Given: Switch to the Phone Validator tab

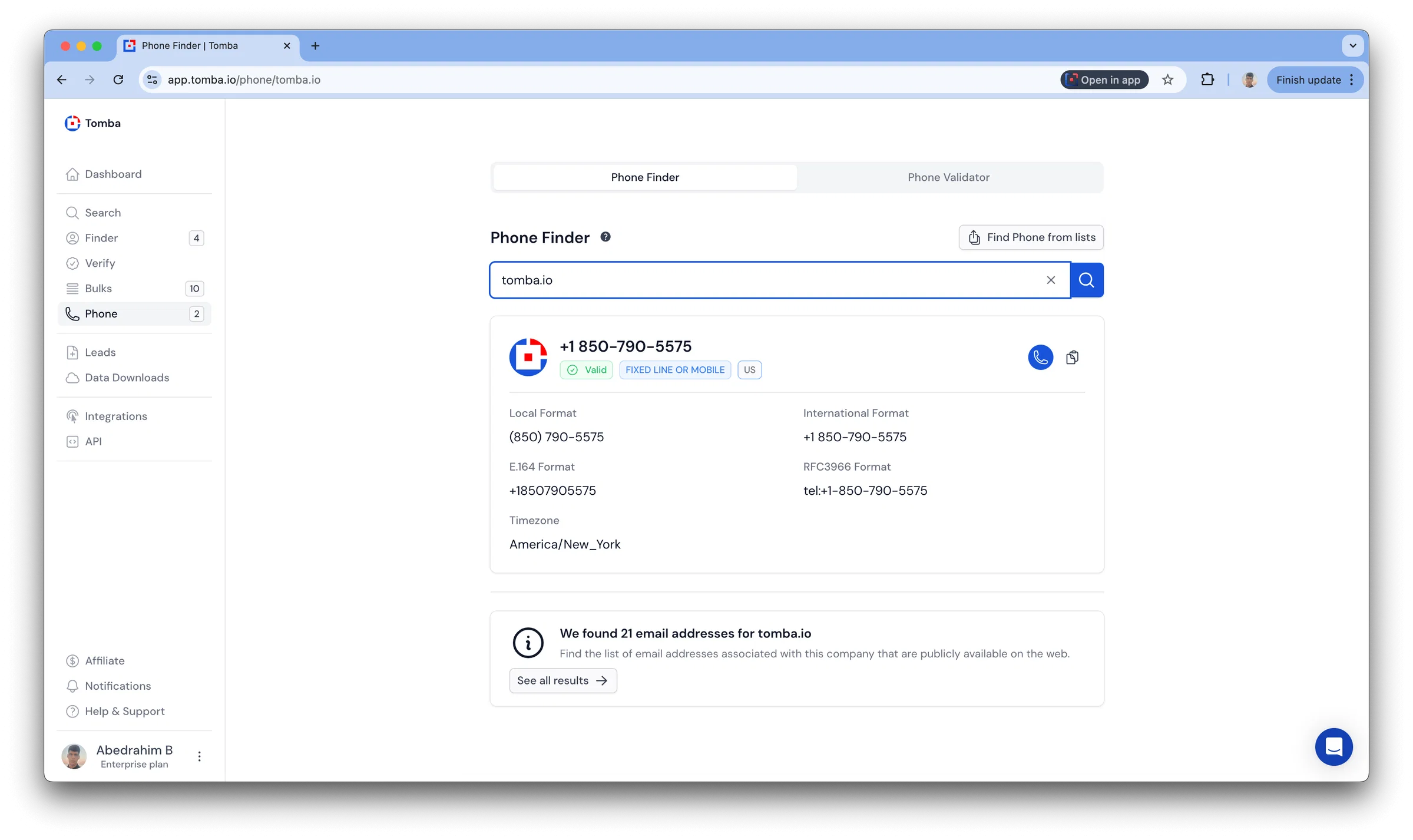Looking at the screenshot, I should click(x=948, y=177).
